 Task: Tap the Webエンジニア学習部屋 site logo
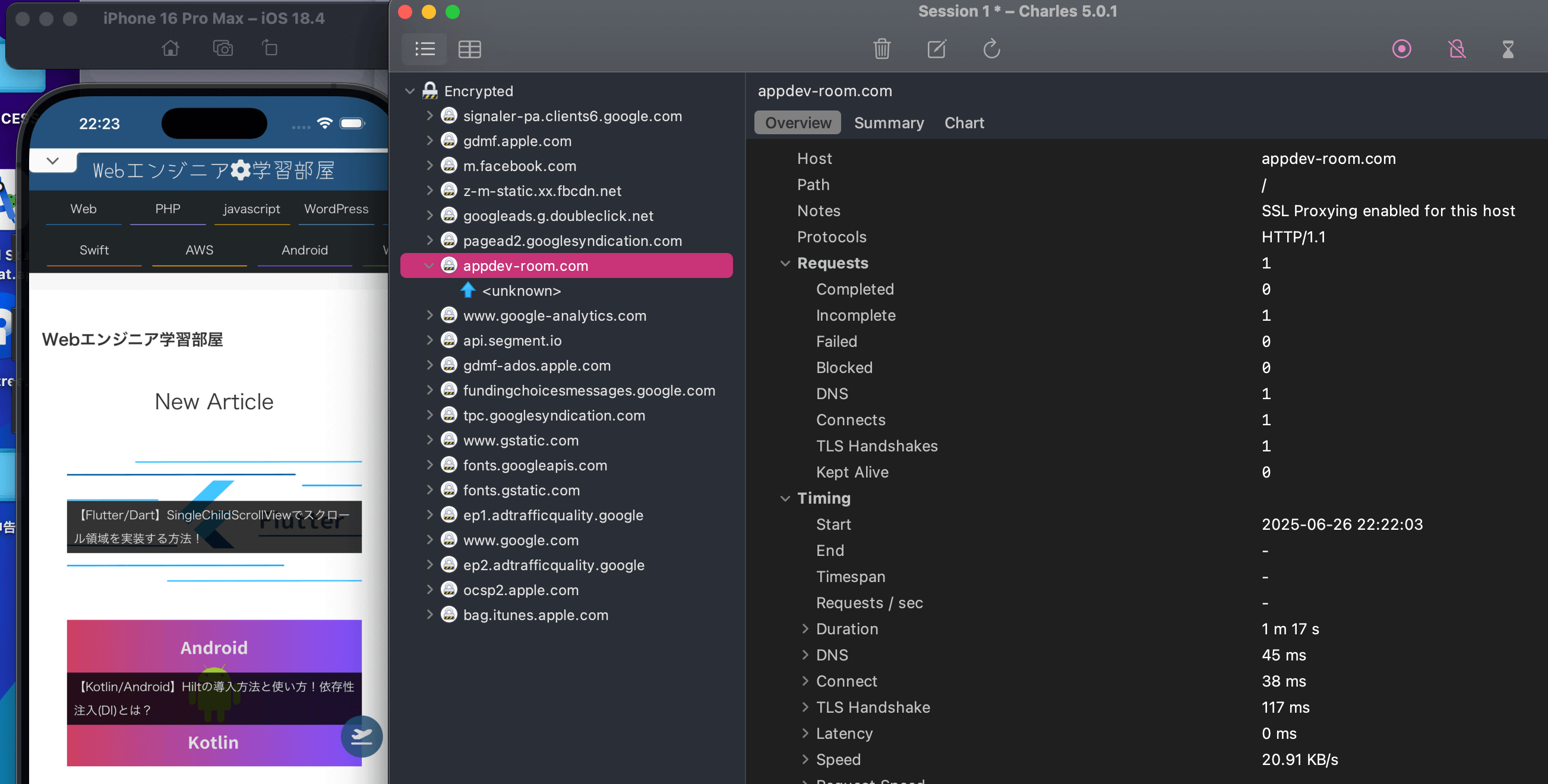click(x=214, y=170)
